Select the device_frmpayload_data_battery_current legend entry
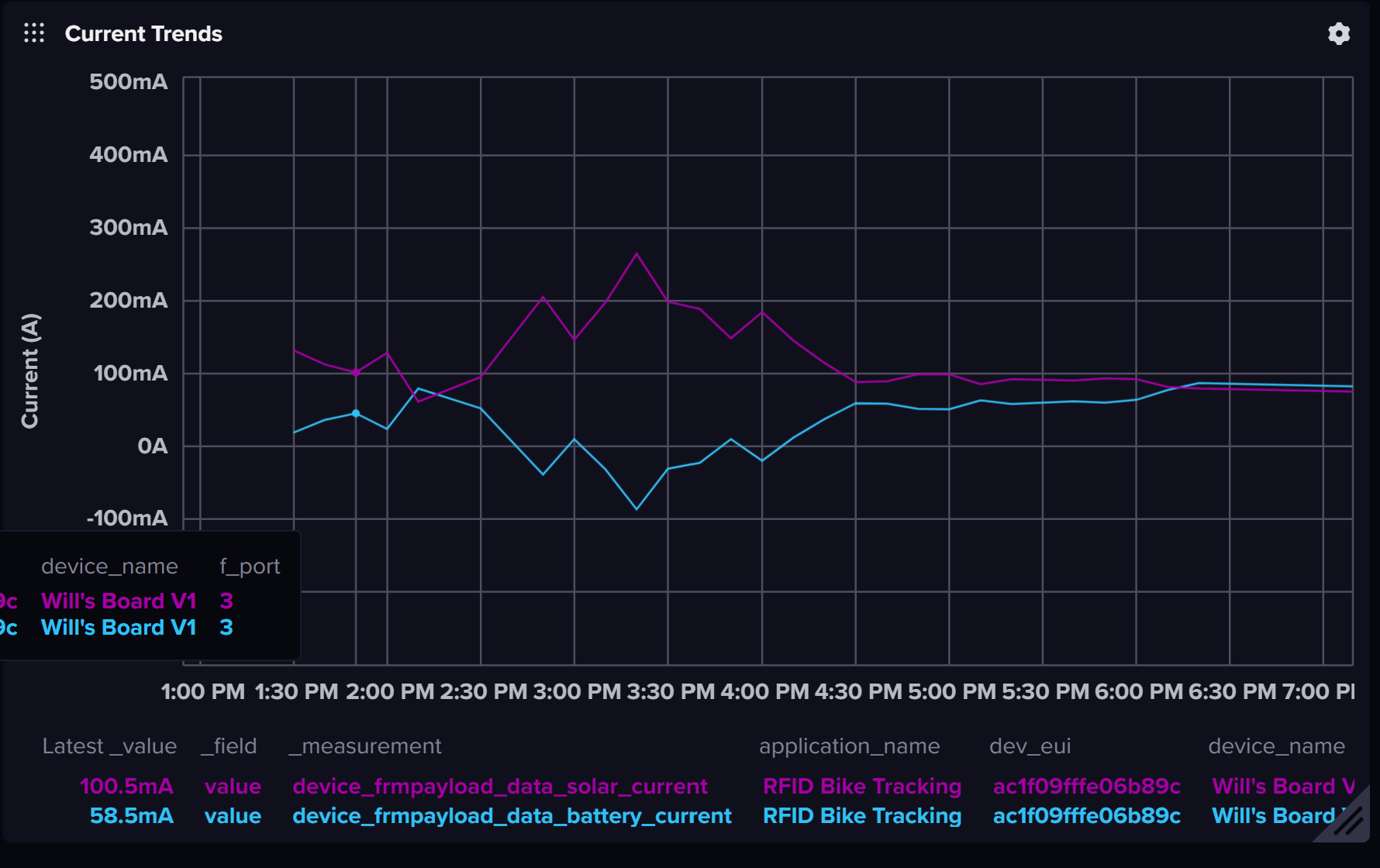The width and height of the screenshot is (1380, 868). (x=512, y=815)
